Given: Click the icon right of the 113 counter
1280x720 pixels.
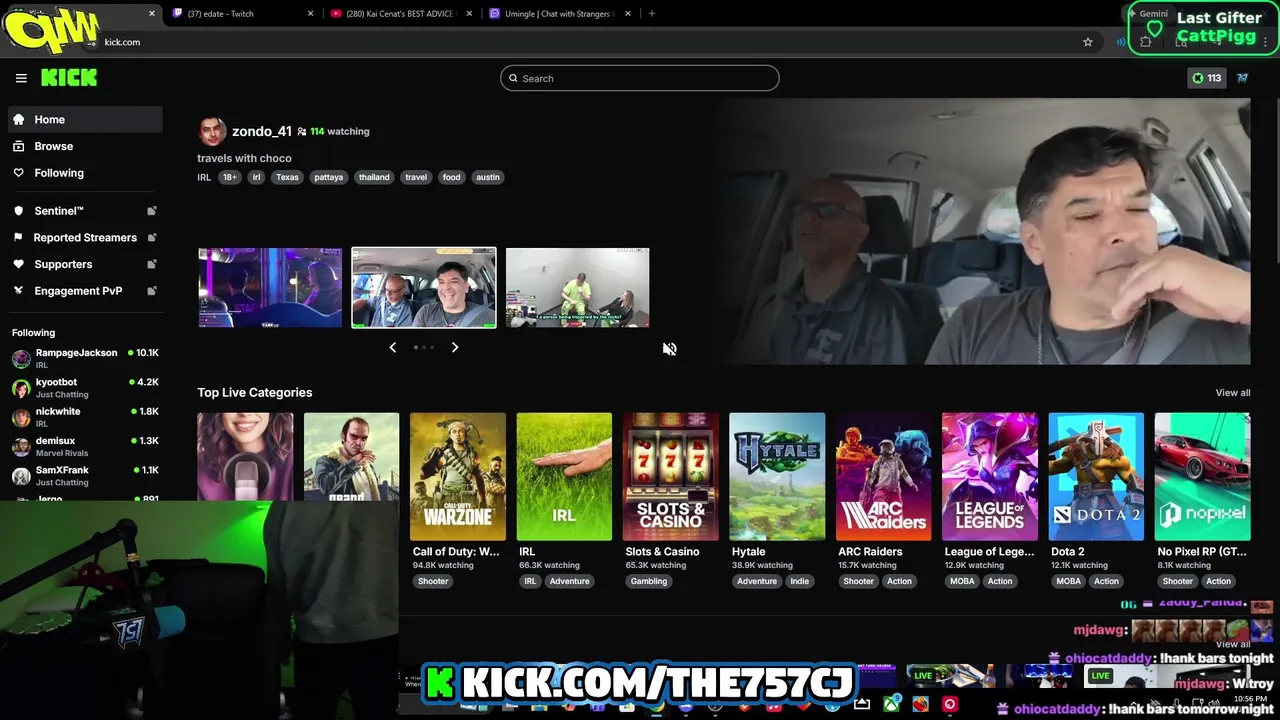Looking at the screenshot, I should pos(1243,78).
